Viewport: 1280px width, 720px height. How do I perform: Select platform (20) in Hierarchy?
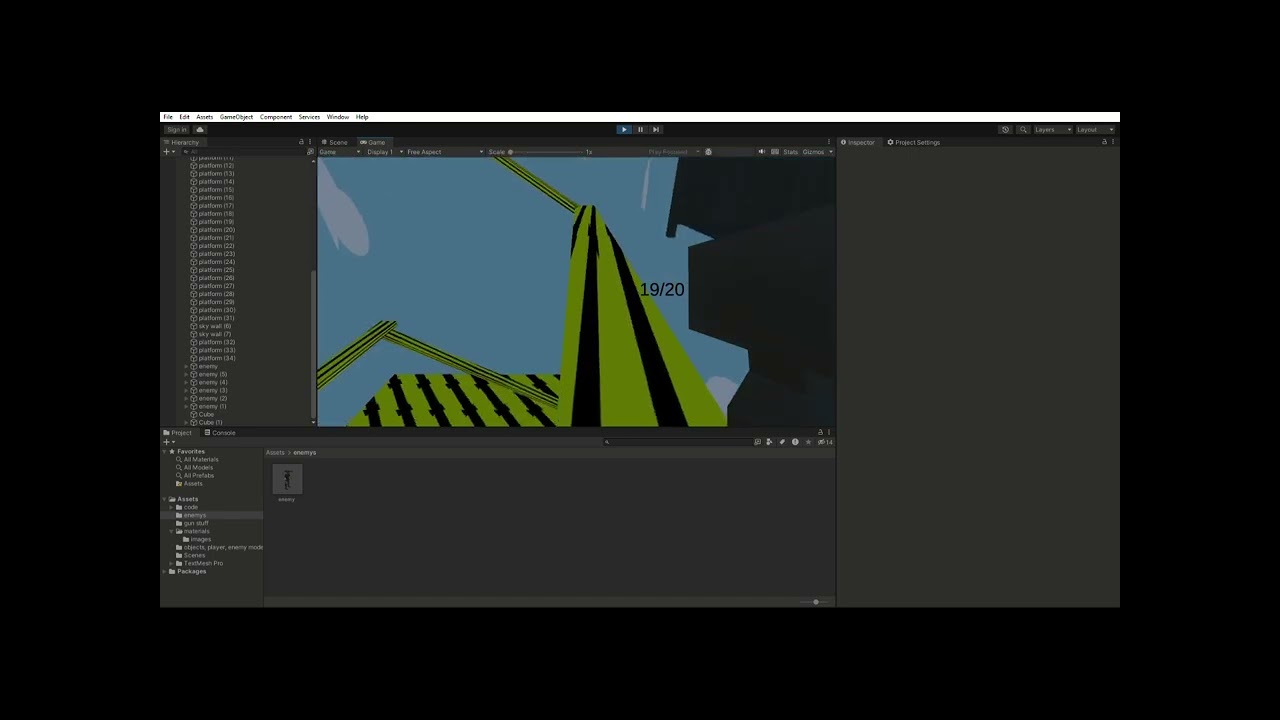point(217,230)
